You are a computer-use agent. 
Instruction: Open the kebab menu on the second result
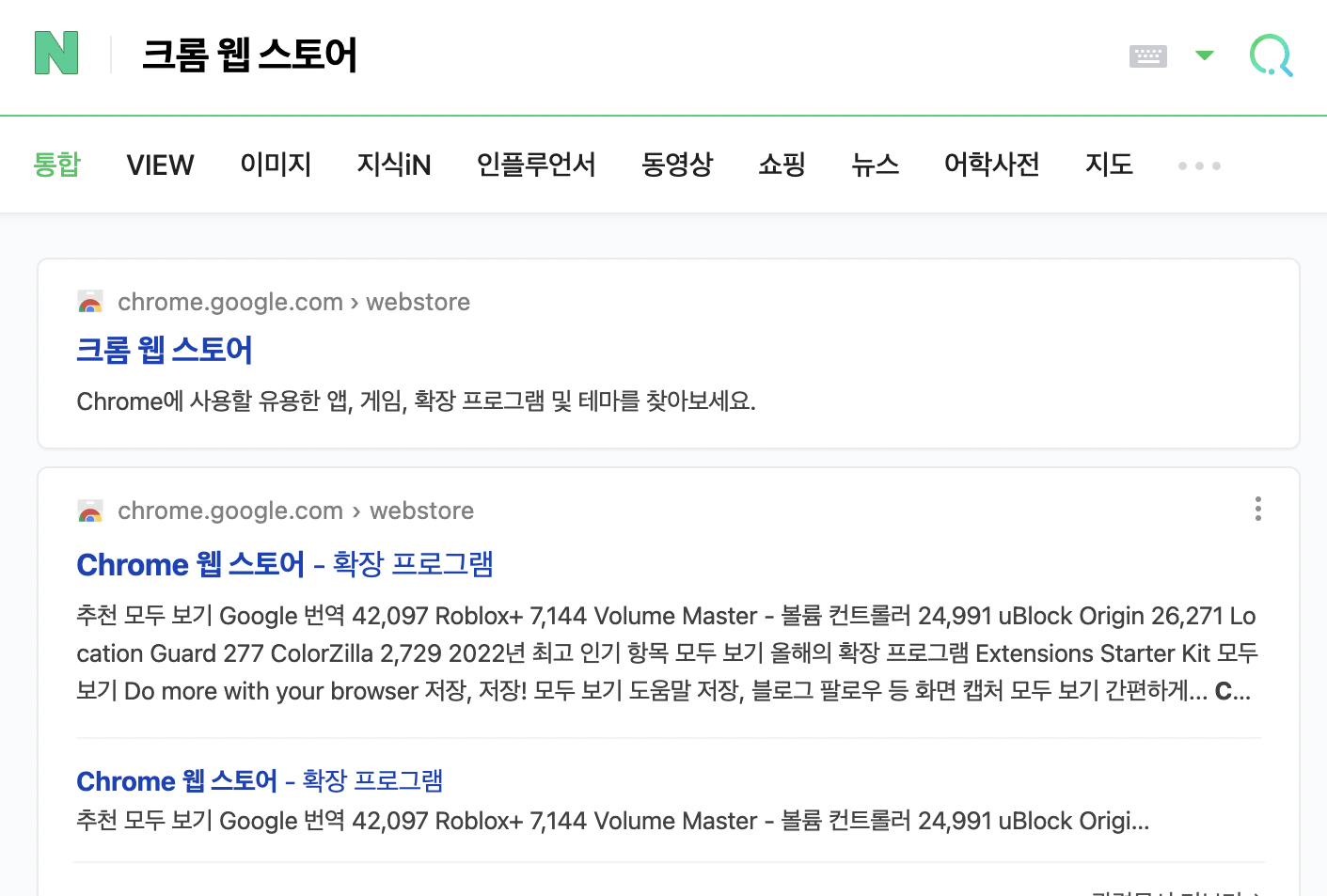1257,509
